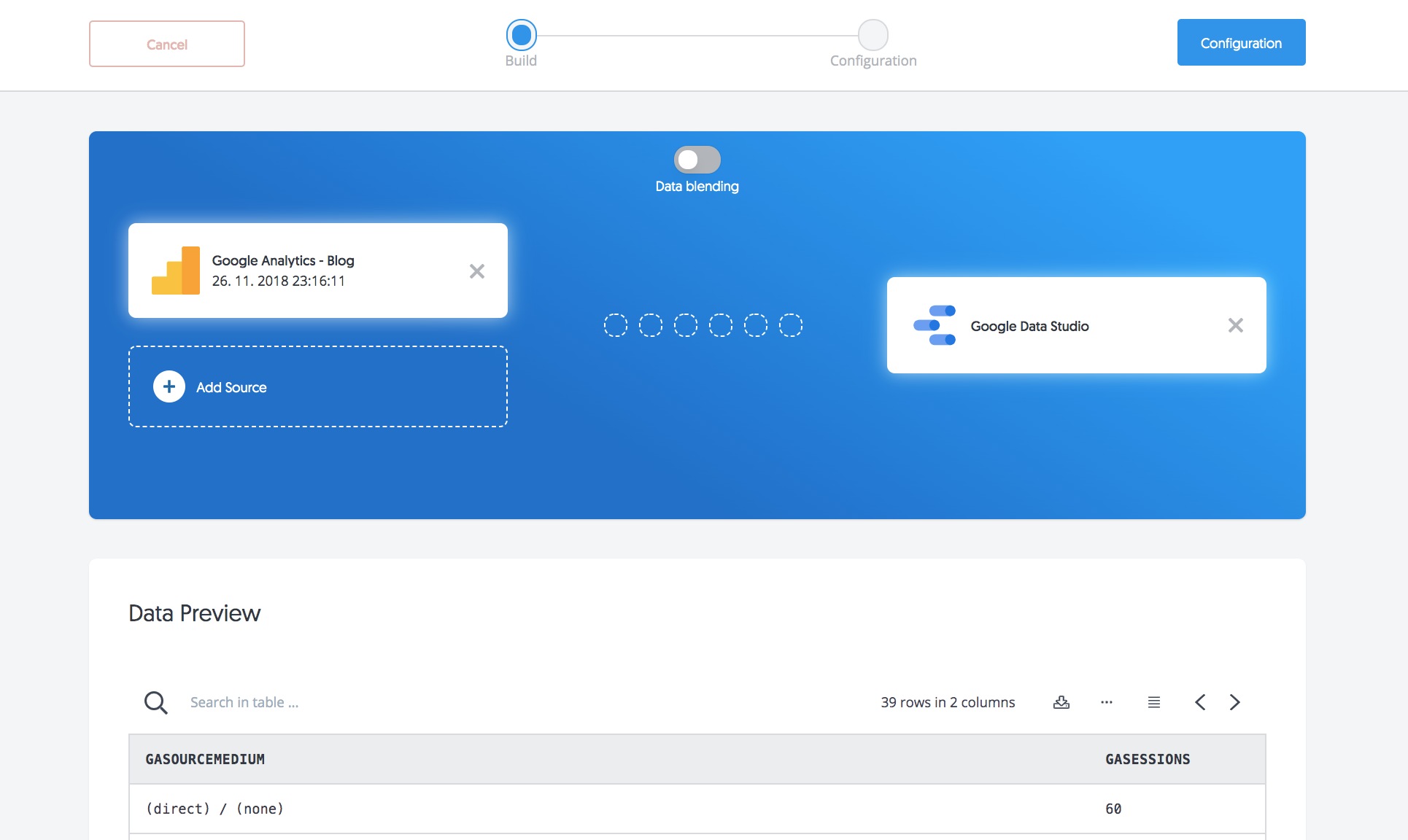The image size is (1408, 840).
Task: Click the 39 rows in 2 columns text
Action: pyautogui.click(x=948, y=702)
